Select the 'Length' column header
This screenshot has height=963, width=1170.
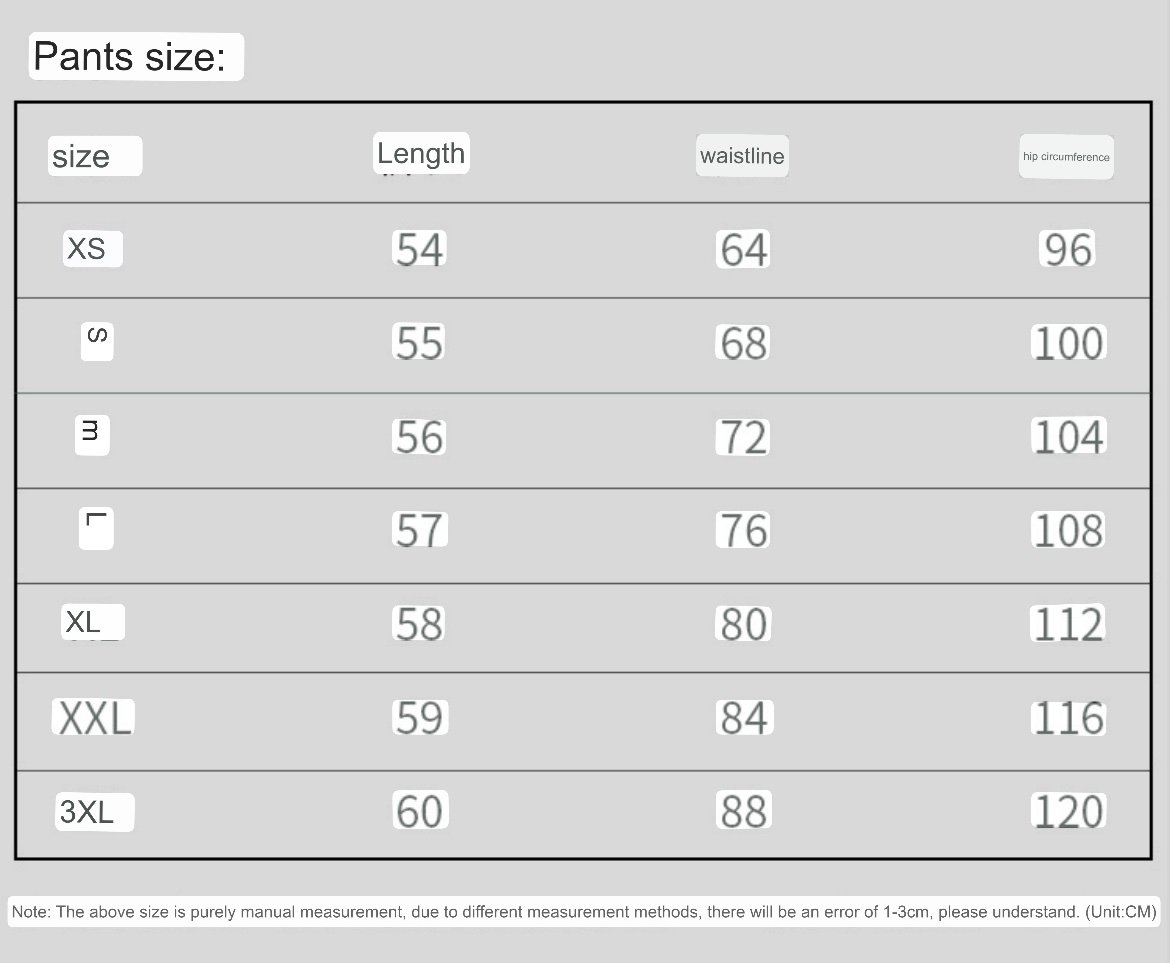[x=421, y=153]
